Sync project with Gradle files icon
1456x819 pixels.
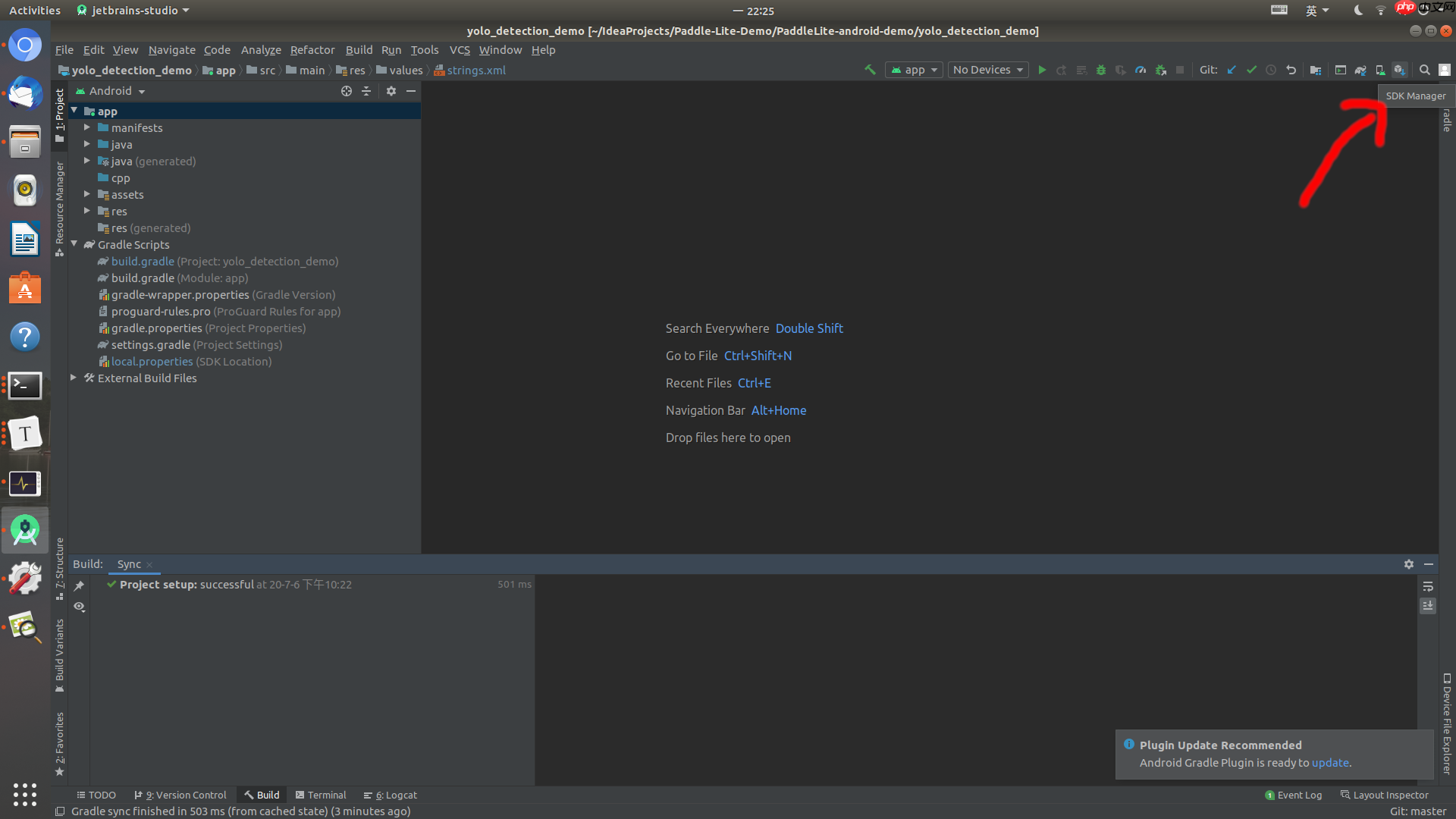coord(1360,70)
